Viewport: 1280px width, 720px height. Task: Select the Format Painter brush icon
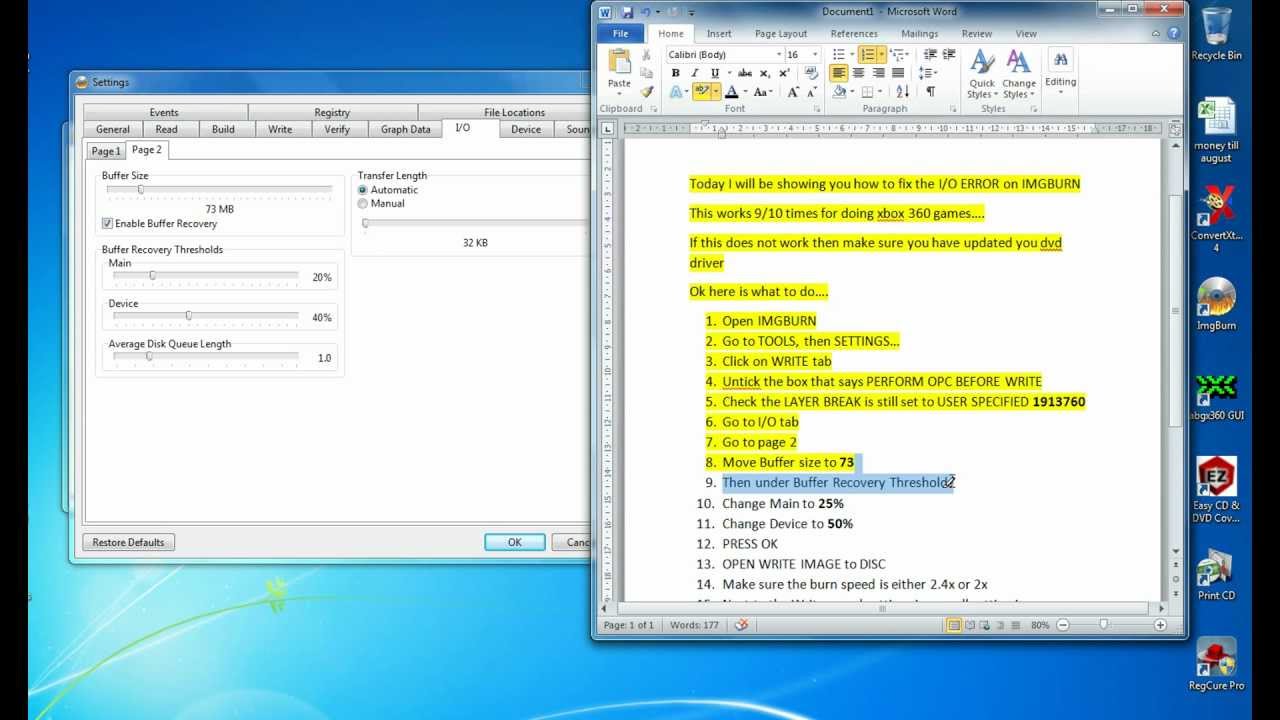point(646,91)
